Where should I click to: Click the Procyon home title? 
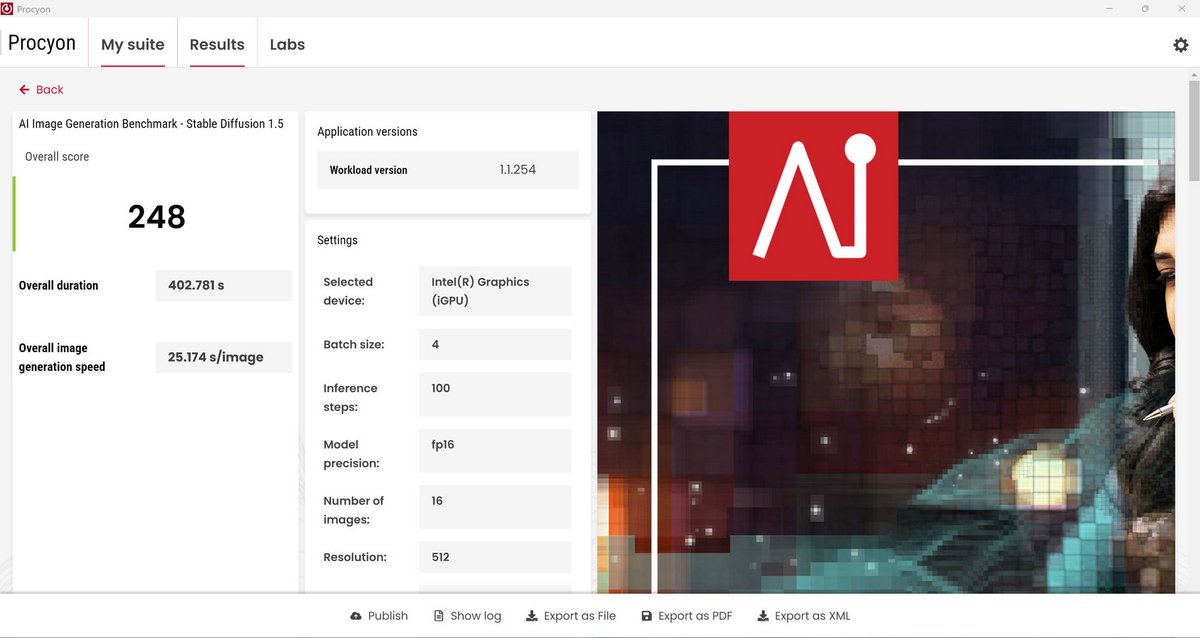(x=42, y=44)
